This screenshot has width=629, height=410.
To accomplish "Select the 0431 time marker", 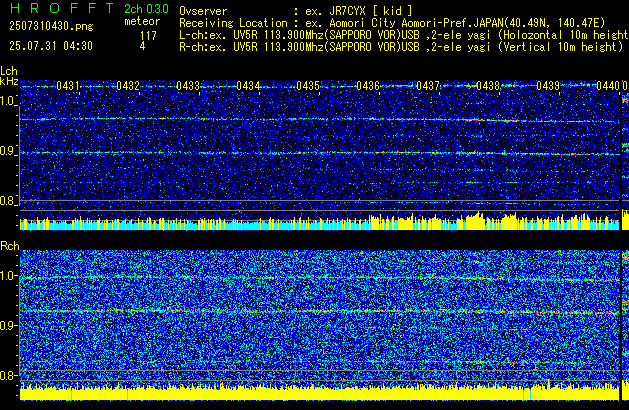I will tap(68, 86).
